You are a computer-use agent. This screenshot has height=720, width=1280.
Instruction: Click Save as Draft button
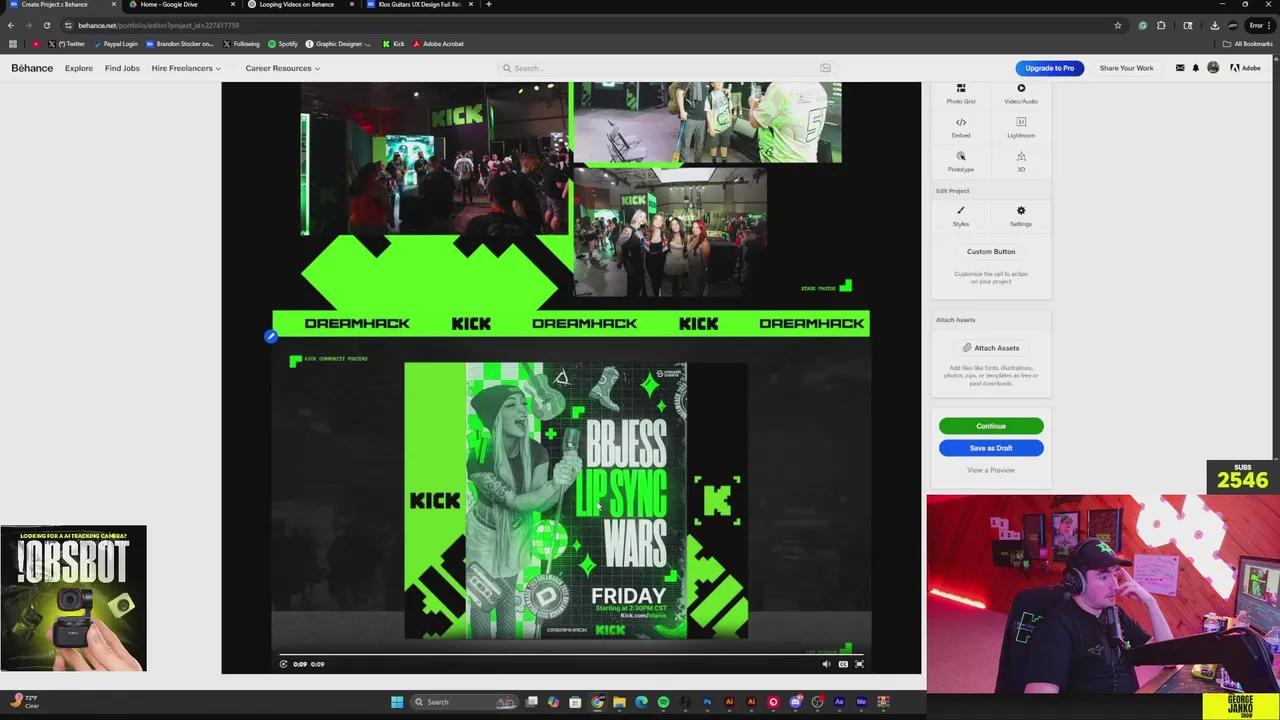(x=991, y=448)
